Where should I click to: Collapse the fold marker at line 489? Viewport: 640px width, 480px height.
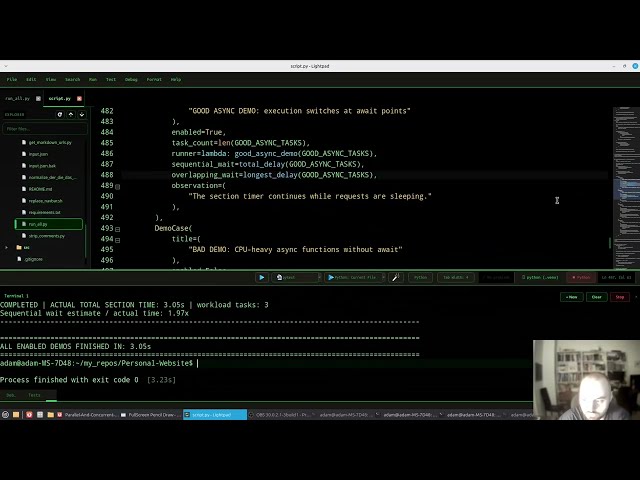(x=118, y=187)
